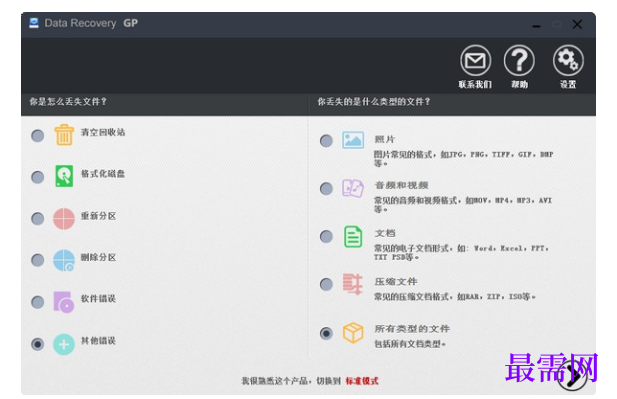Open the 帮助 question mark icon
The width and height of the screenshot is (617, 399).
click(519, 61)
